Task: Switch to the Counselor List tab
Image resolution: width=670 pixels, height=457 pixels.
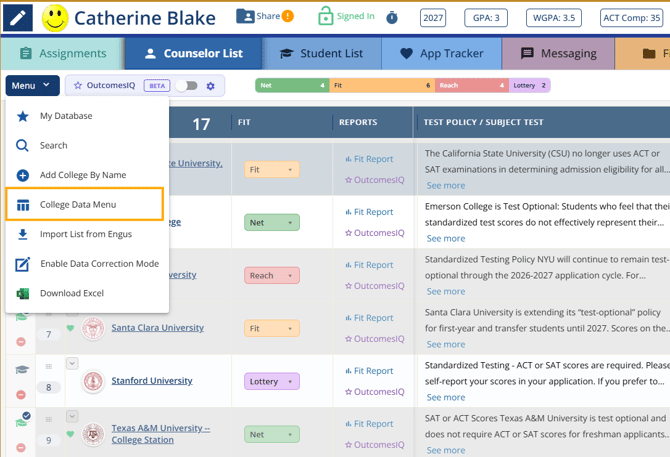Action: click(193, 53)
